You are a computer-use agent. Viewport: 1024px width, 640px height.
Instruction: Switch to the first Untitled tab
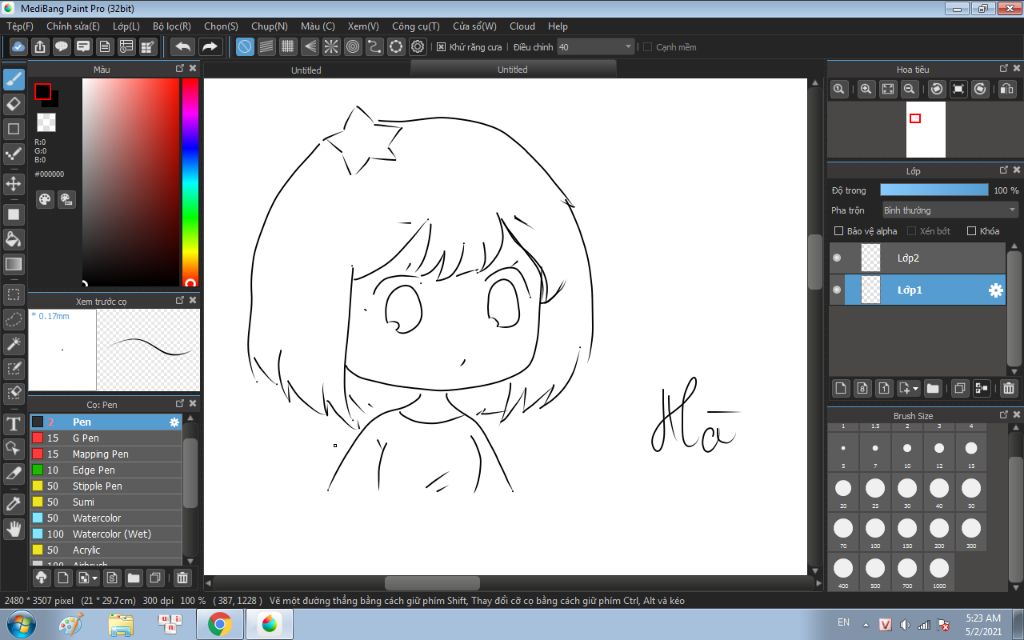click(x=306, y=70)
